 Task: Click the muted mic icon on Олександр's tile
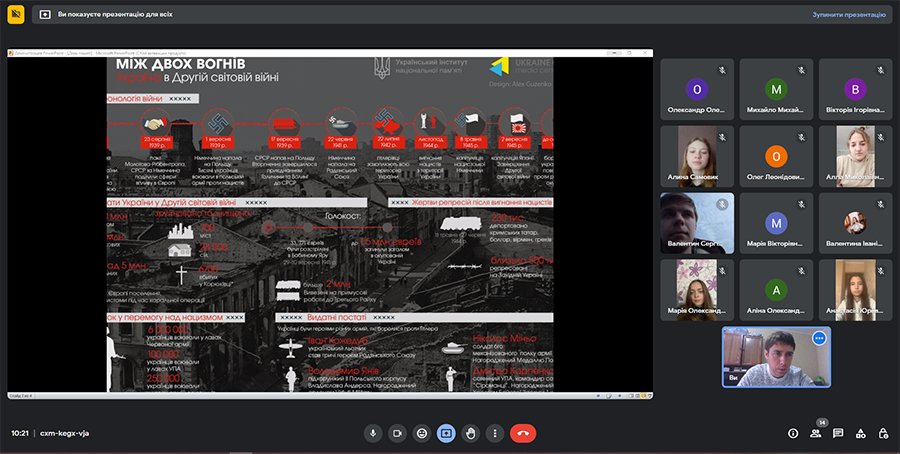(723, 71)
